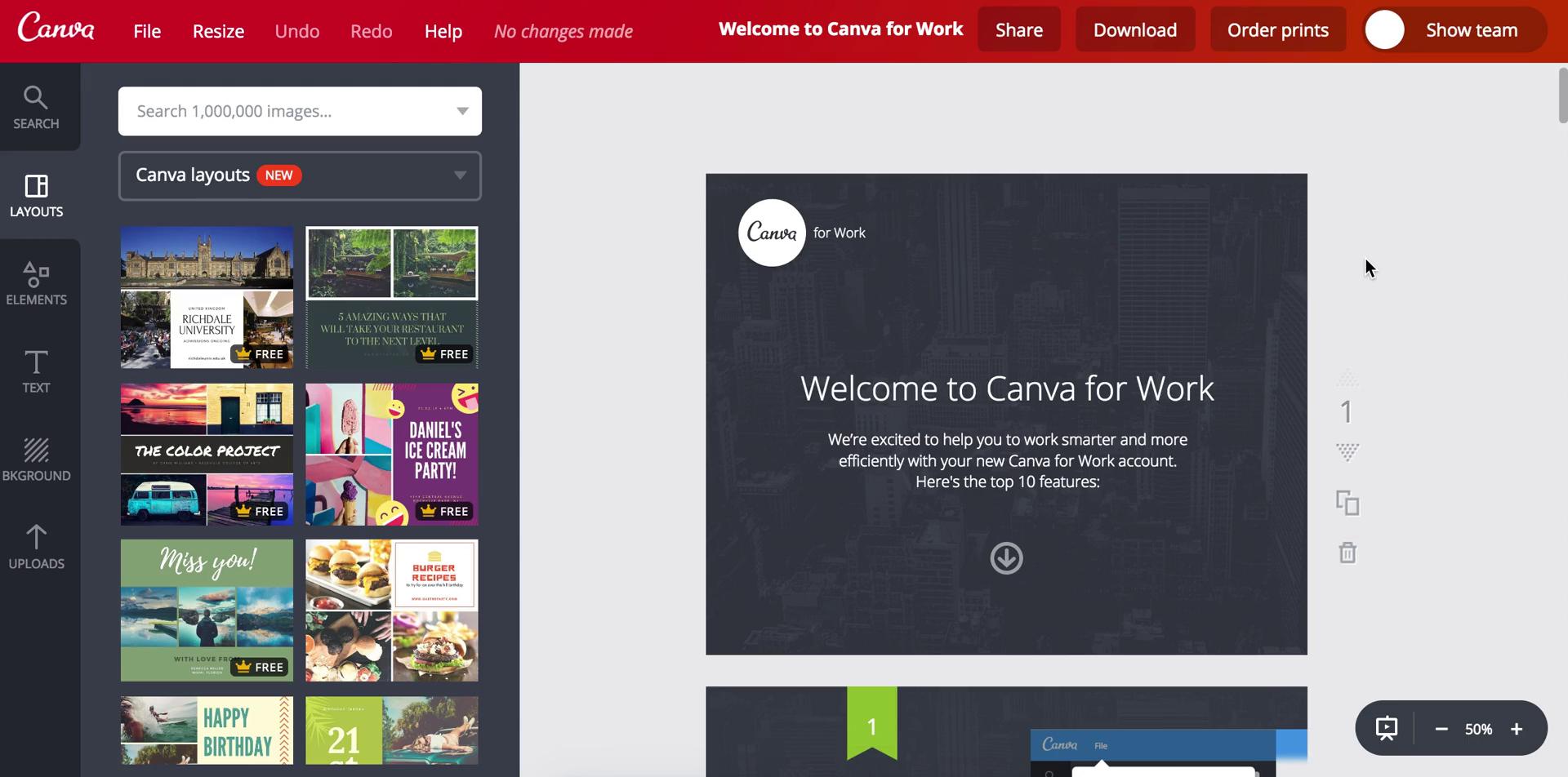
Task: Expand search box dropdown arrow
Action: point(462,111)
